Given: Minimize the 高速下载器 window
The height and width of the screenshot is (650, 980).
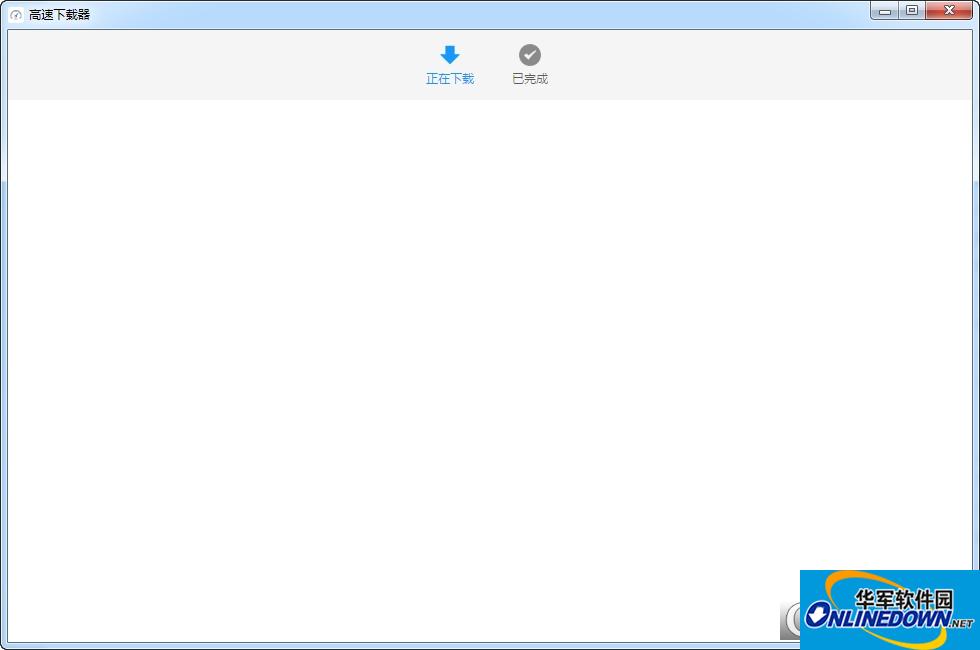Looking at the screenshot, I should point(884,11).
